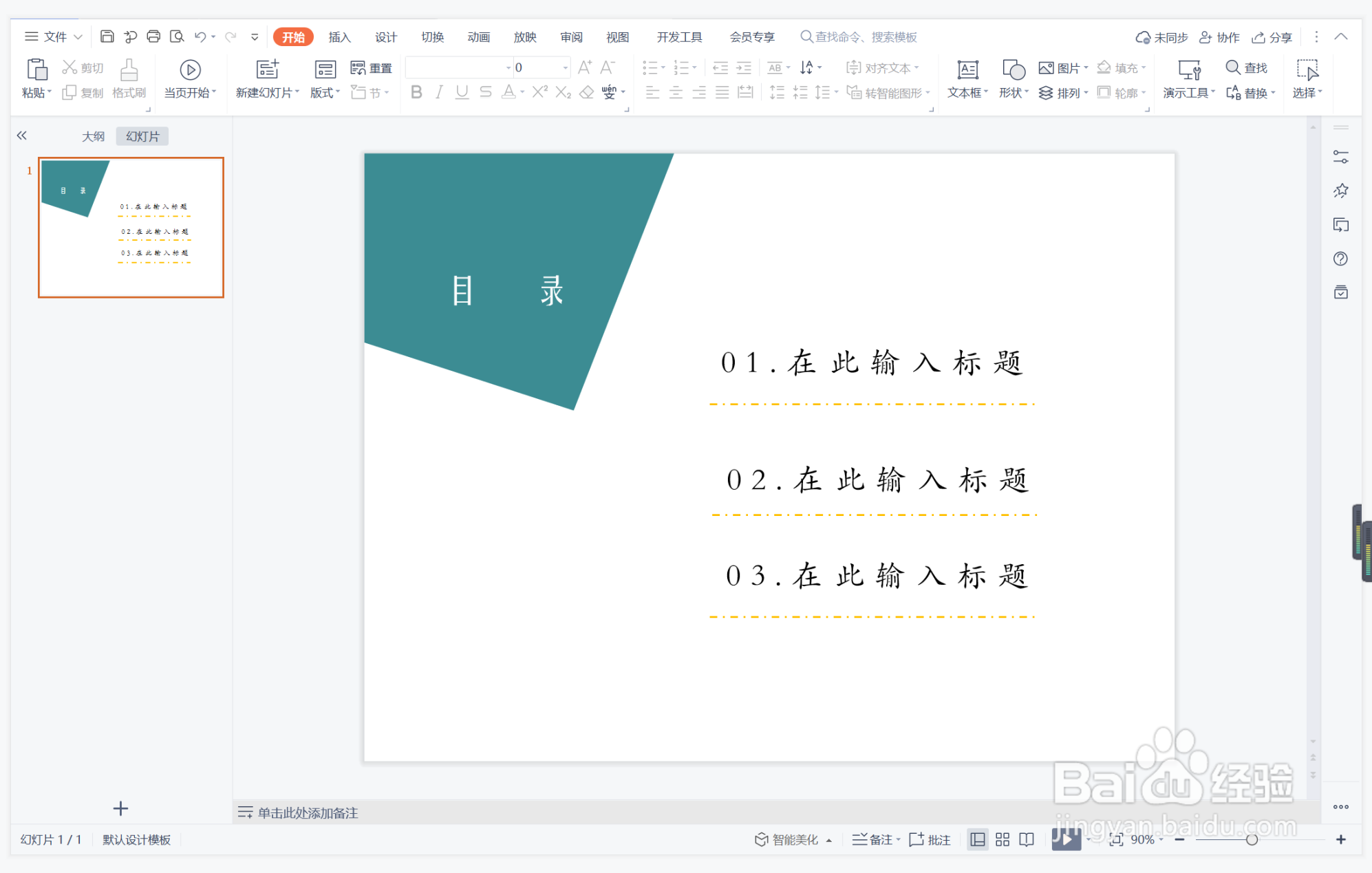
Task: Click the Not Synced (未同步) button
Action: (1161, 37)
